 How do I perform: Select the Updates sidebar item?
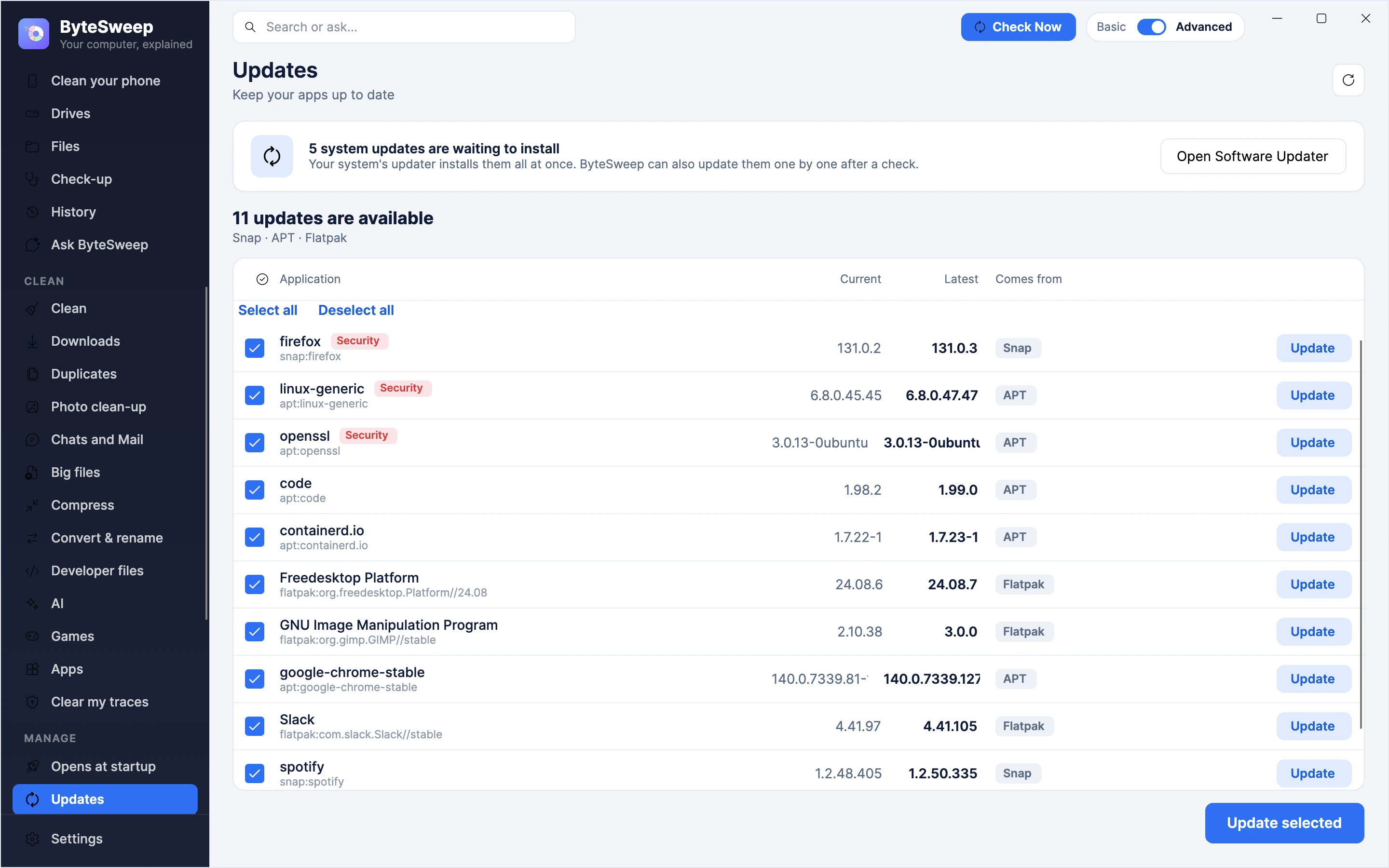(105, 799)
